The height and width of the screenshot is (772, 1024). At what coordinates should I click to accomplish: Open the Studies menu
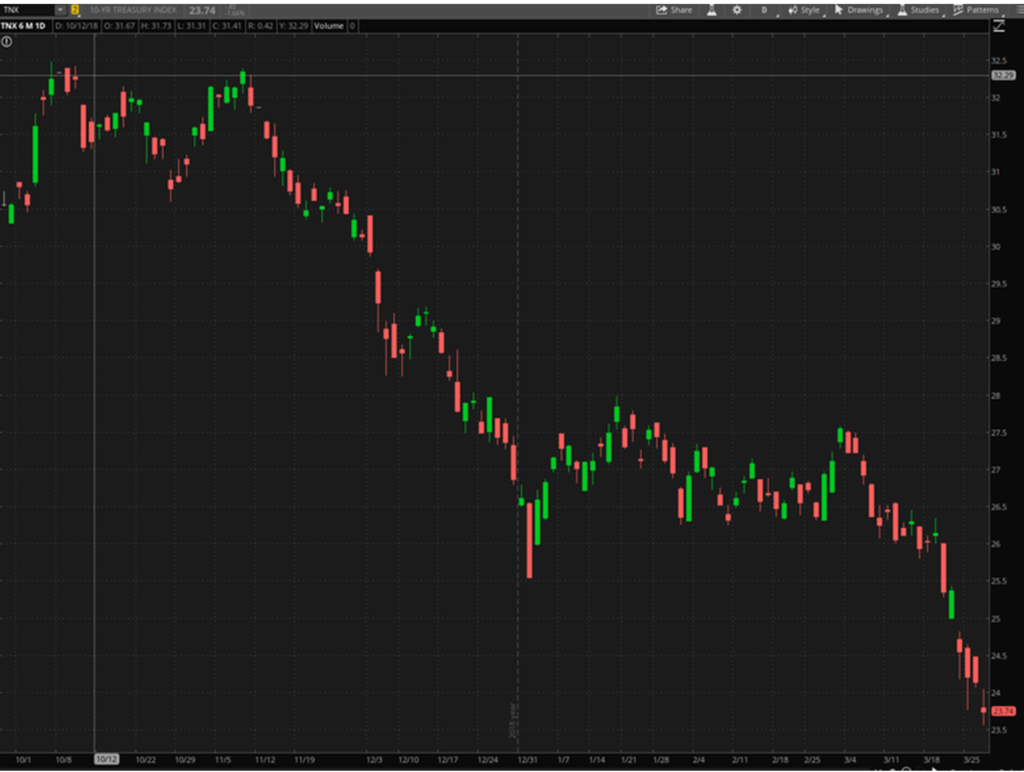[x=917, y=10]
